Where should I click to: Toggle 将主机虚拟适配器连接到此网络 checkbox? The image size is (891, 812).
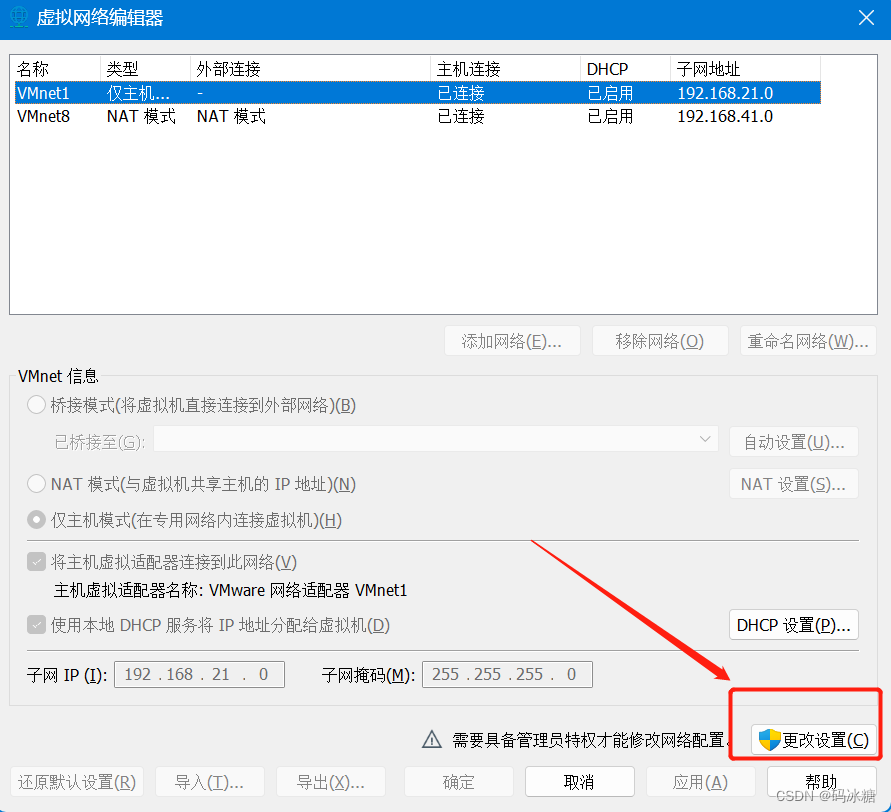36,563
